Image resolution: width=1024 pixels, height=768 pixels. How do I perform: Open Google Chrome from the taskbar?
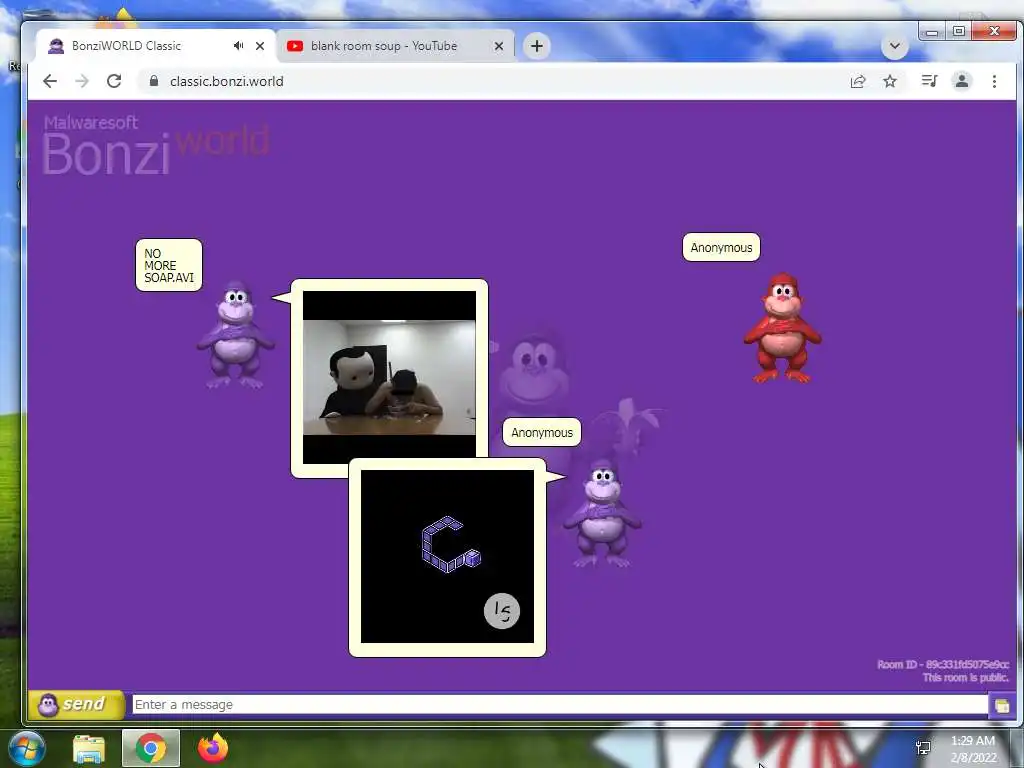(x=151, y=748)
